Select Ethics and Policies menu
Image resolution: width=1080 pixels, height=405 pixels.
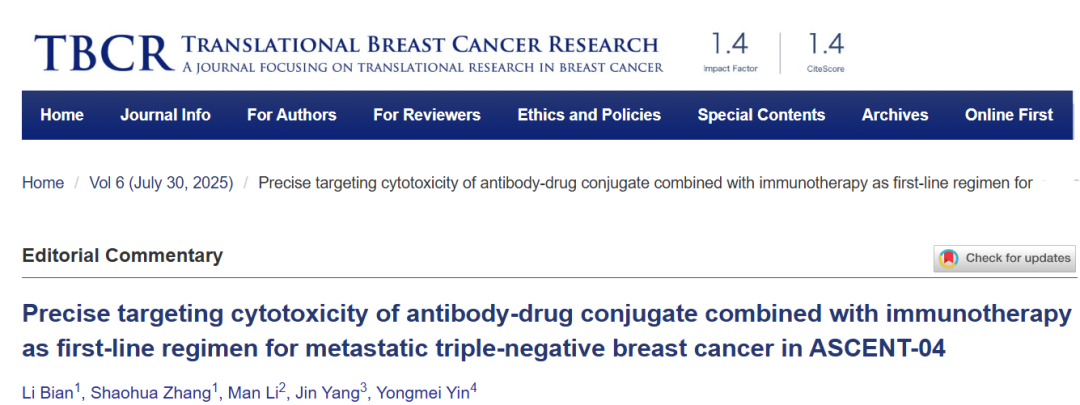589,115
